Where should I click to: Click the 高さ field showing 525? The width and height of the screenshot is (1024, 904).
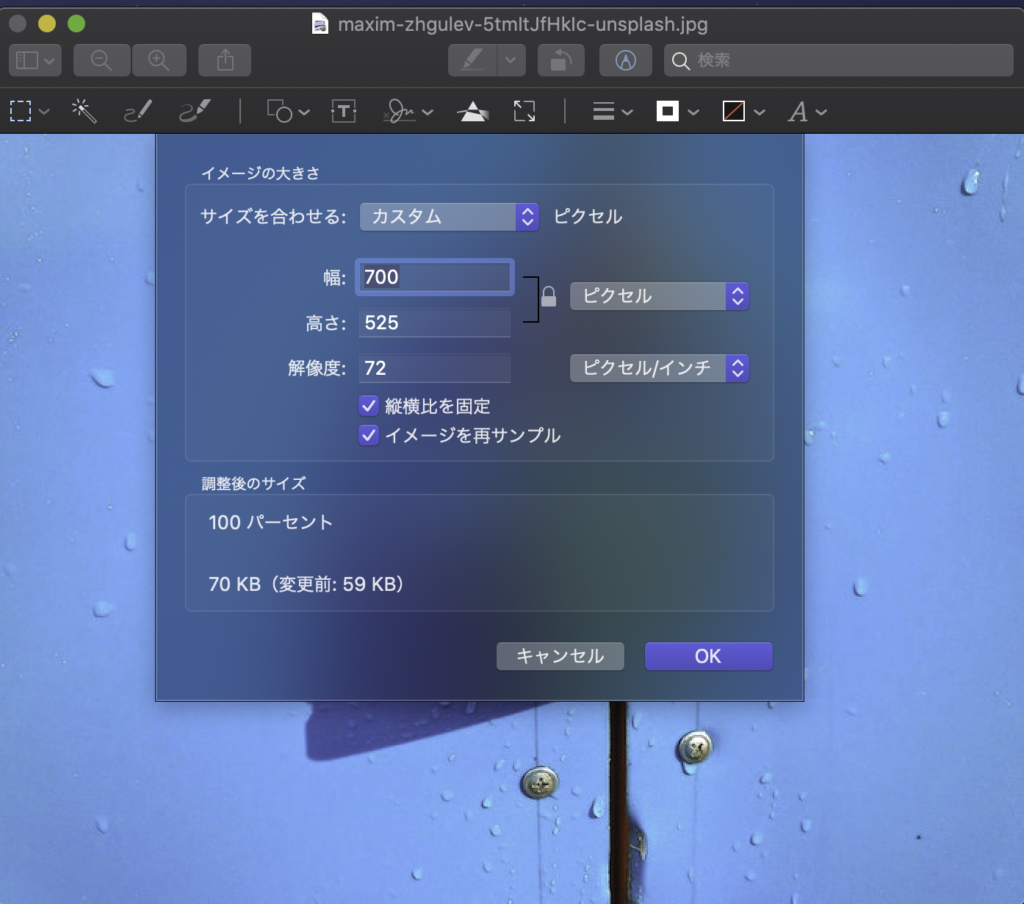tap(434, 323)
